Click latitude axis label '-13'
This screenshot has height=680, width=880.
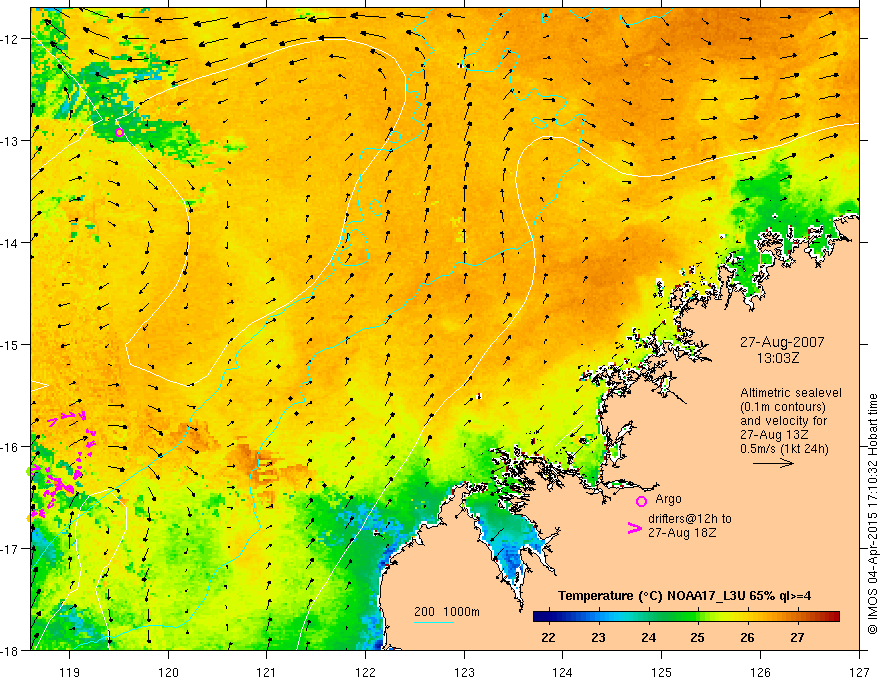tap(11, 141)
